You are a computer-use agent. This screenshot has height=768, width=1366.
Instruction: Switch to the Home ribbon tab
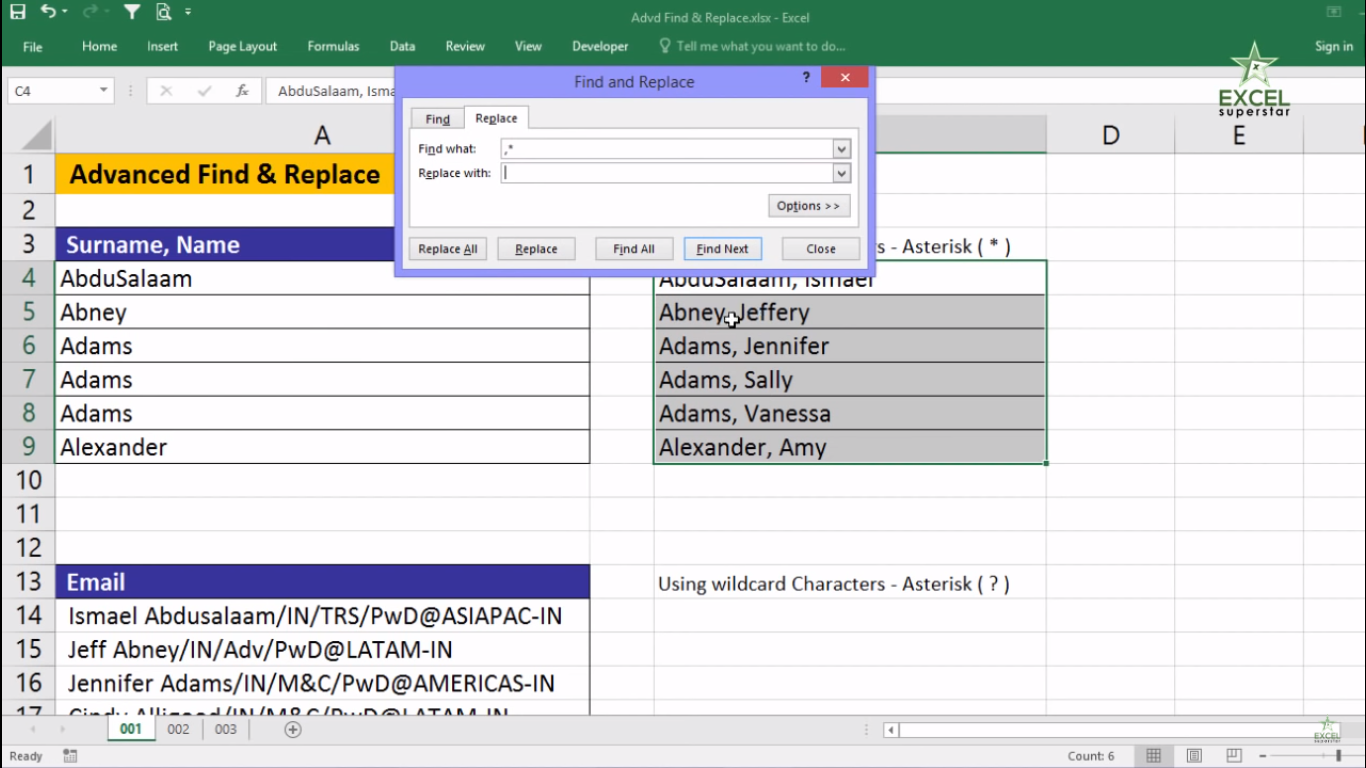coord(99,46)
